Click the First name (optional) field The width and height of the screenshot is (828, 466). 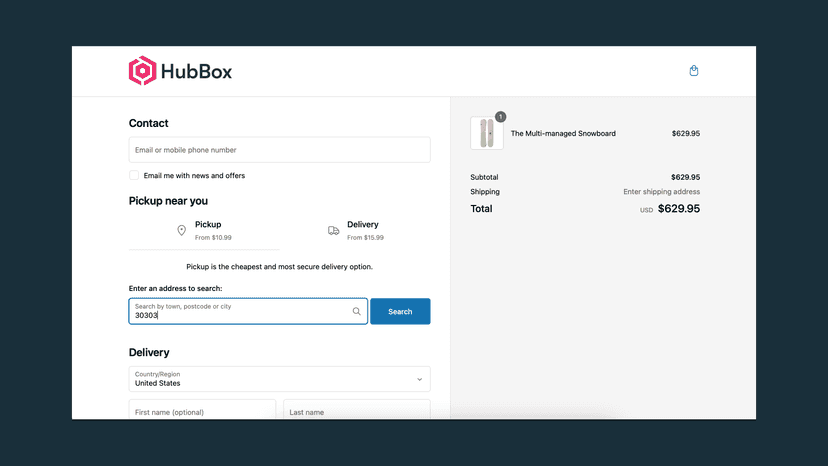click(202, 409)
